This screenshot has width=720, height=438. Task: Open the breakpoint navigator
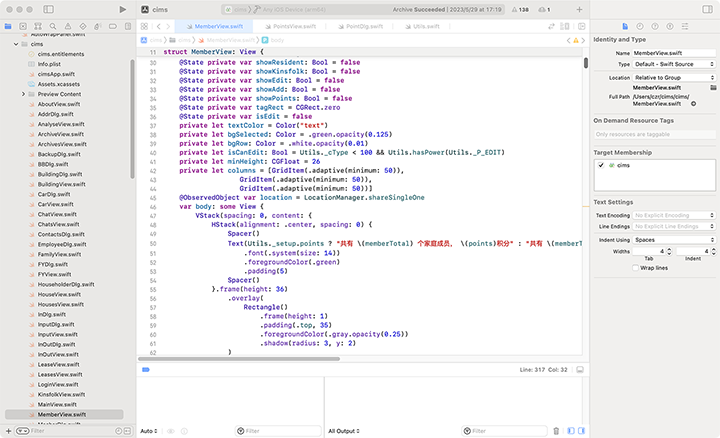pos(112,26)
